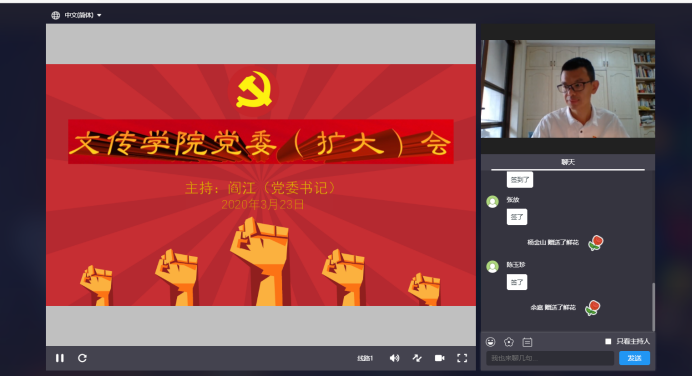Toggle the camera video icon
Image resolution: width=693 pixels, height=377 pixels.
[x=440, y=358]
